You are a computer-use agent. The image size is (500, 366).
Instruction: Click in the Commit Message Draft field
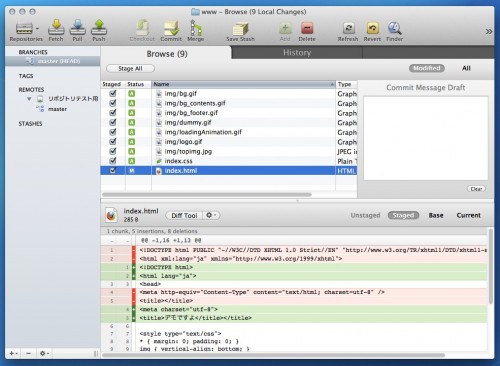tap(426, 138)
